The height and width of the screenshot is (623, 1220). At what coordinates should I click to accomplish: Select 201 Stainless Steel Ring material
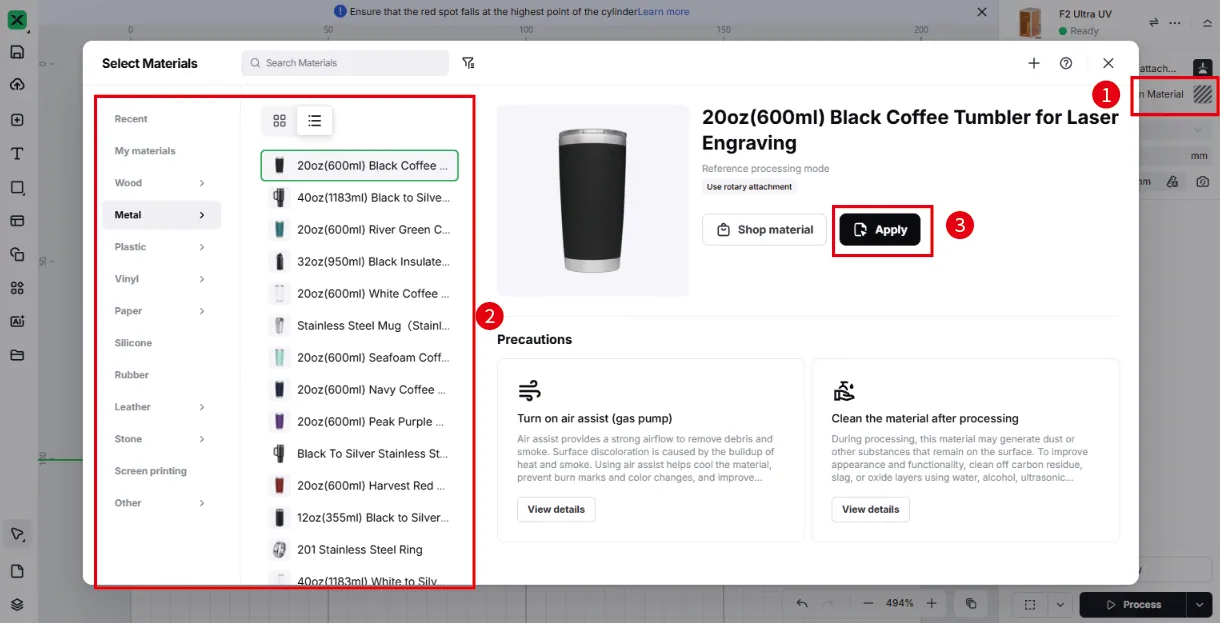tap(359, 550)
